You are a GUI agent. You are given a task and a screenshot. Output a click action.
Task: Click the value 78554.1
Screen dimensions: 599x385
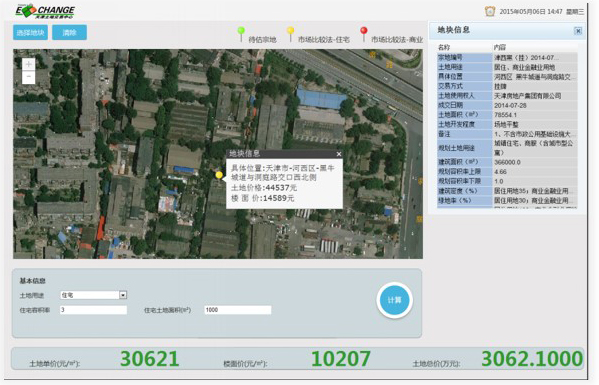505,115
